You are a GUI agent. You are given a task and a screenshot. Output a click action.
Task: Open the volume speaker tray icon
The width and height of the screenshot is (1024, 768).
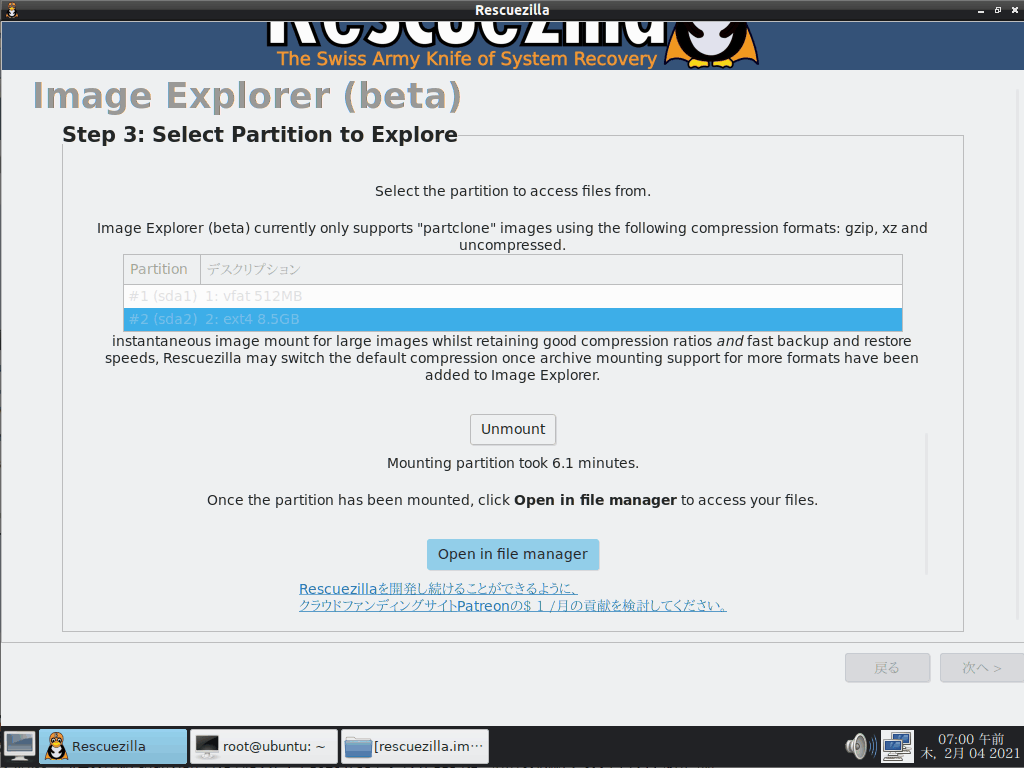tap(861, 746)
